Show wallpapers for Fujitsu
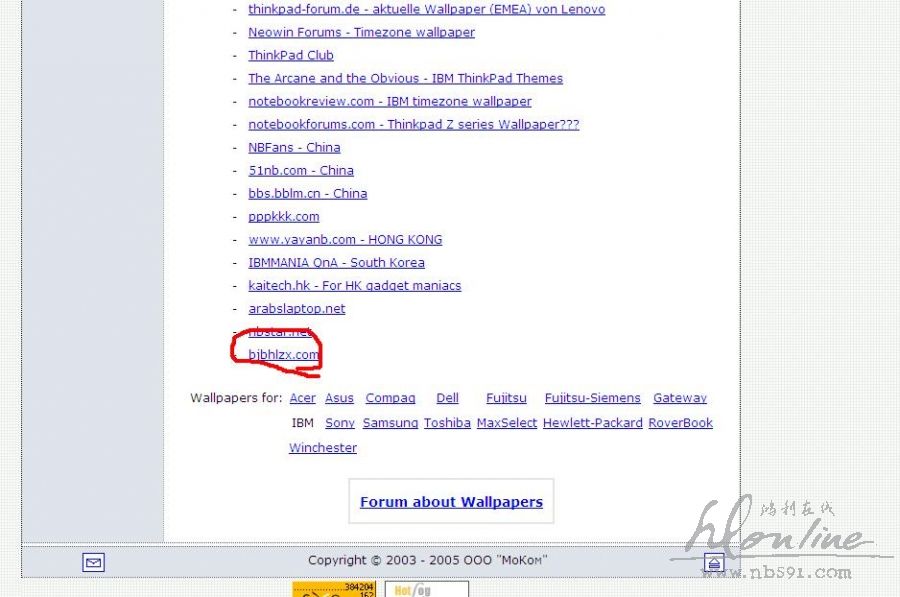900x597 pixels. point(506,398)
